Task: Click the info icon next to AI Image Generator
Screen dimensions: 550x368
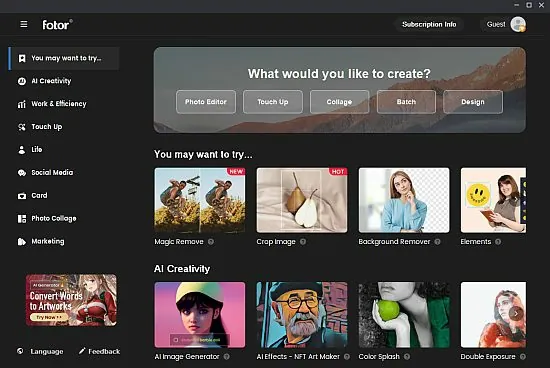Action: coord(227,356)
